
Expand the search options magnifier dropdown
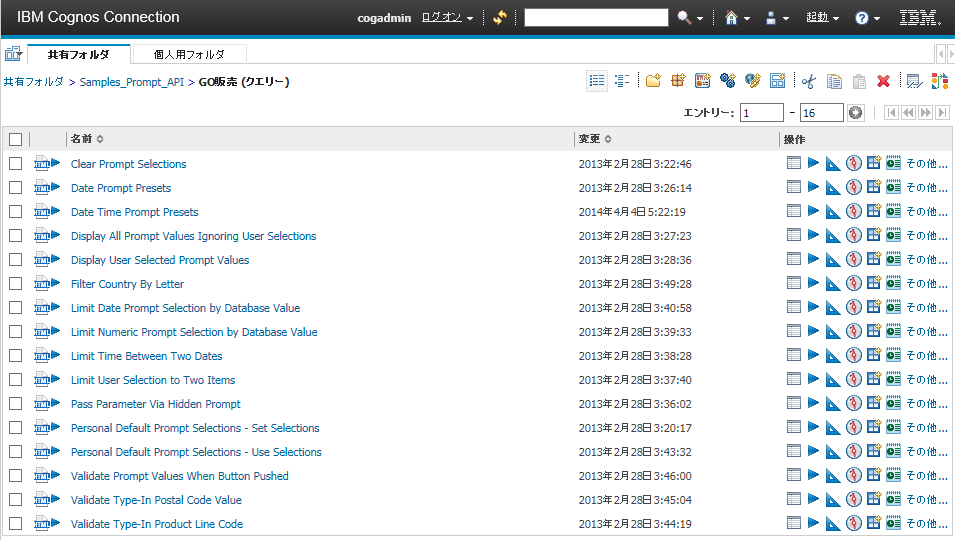click(x=700, y=18)
